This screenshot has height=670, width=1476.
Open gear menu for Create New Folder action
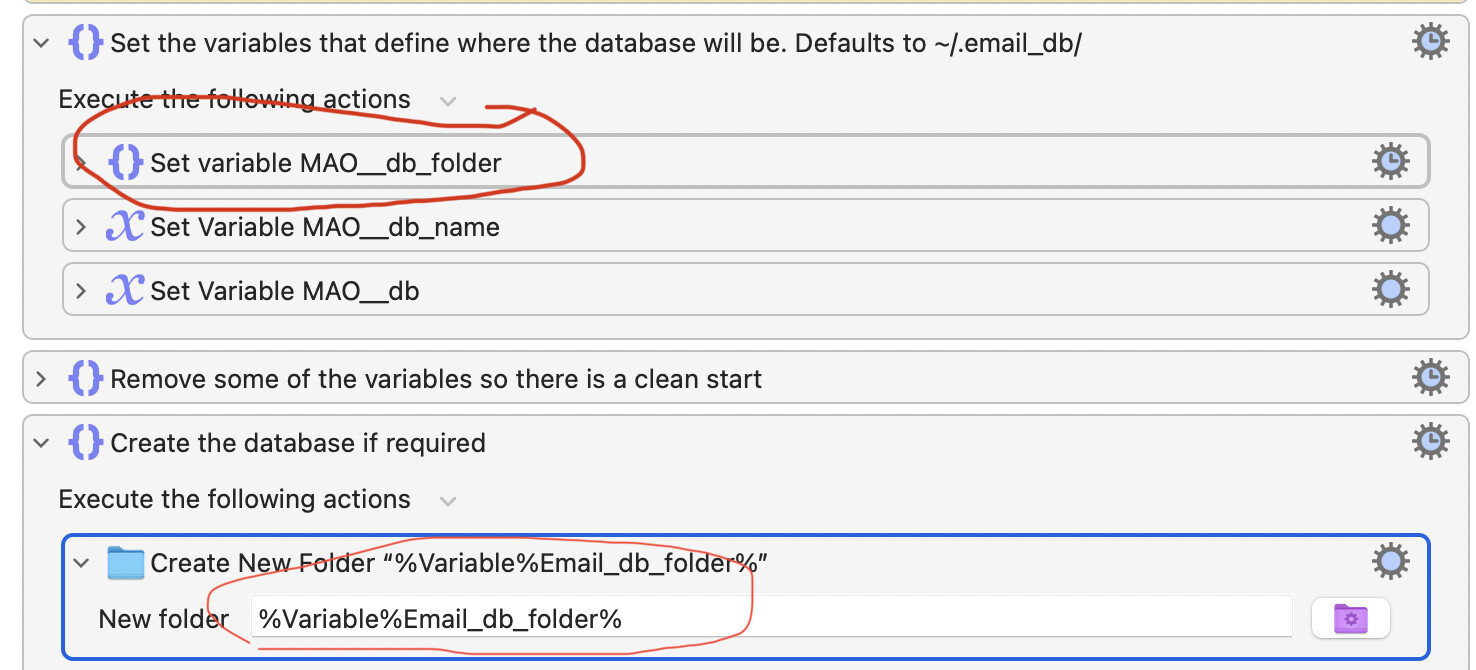tap(1390, 562)
